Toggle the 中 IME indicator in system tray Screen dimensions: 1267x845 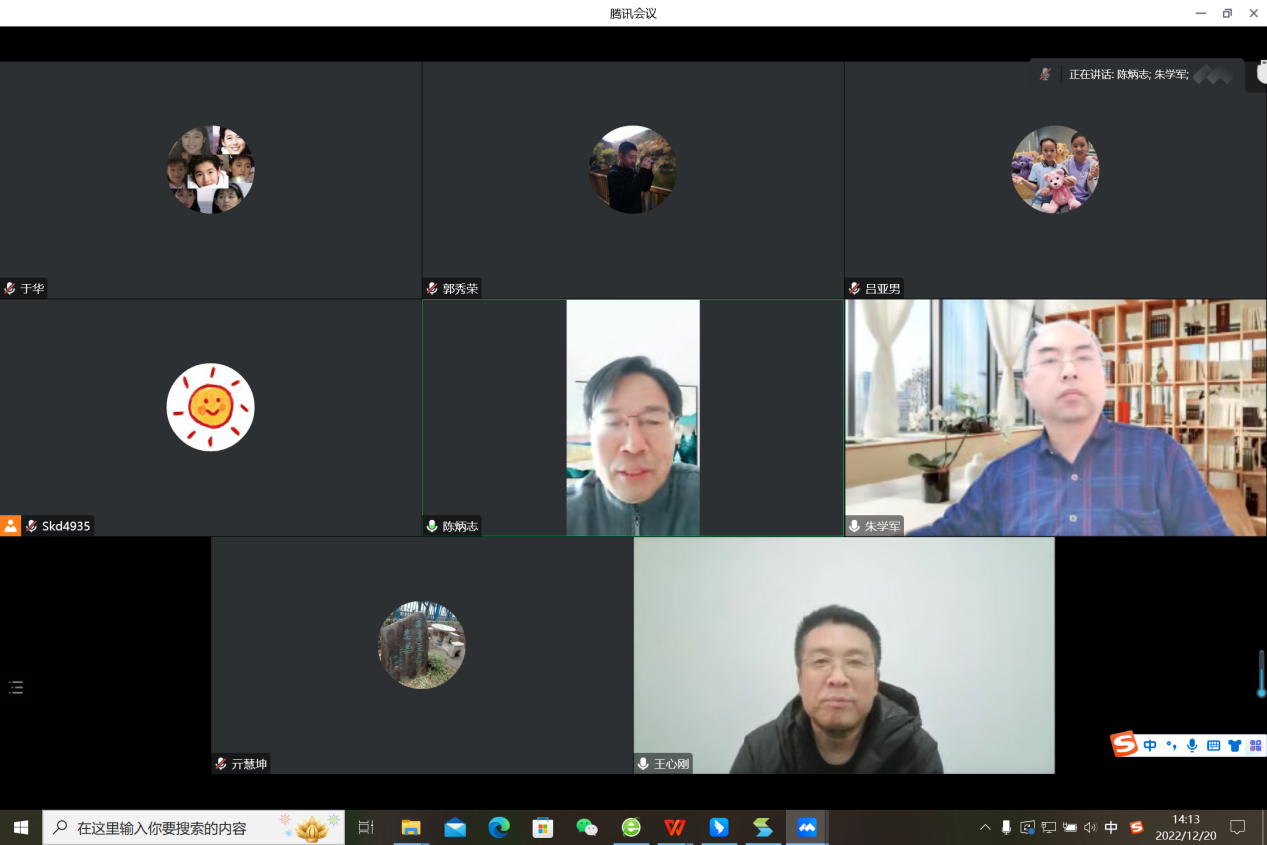click(1111, 827)
